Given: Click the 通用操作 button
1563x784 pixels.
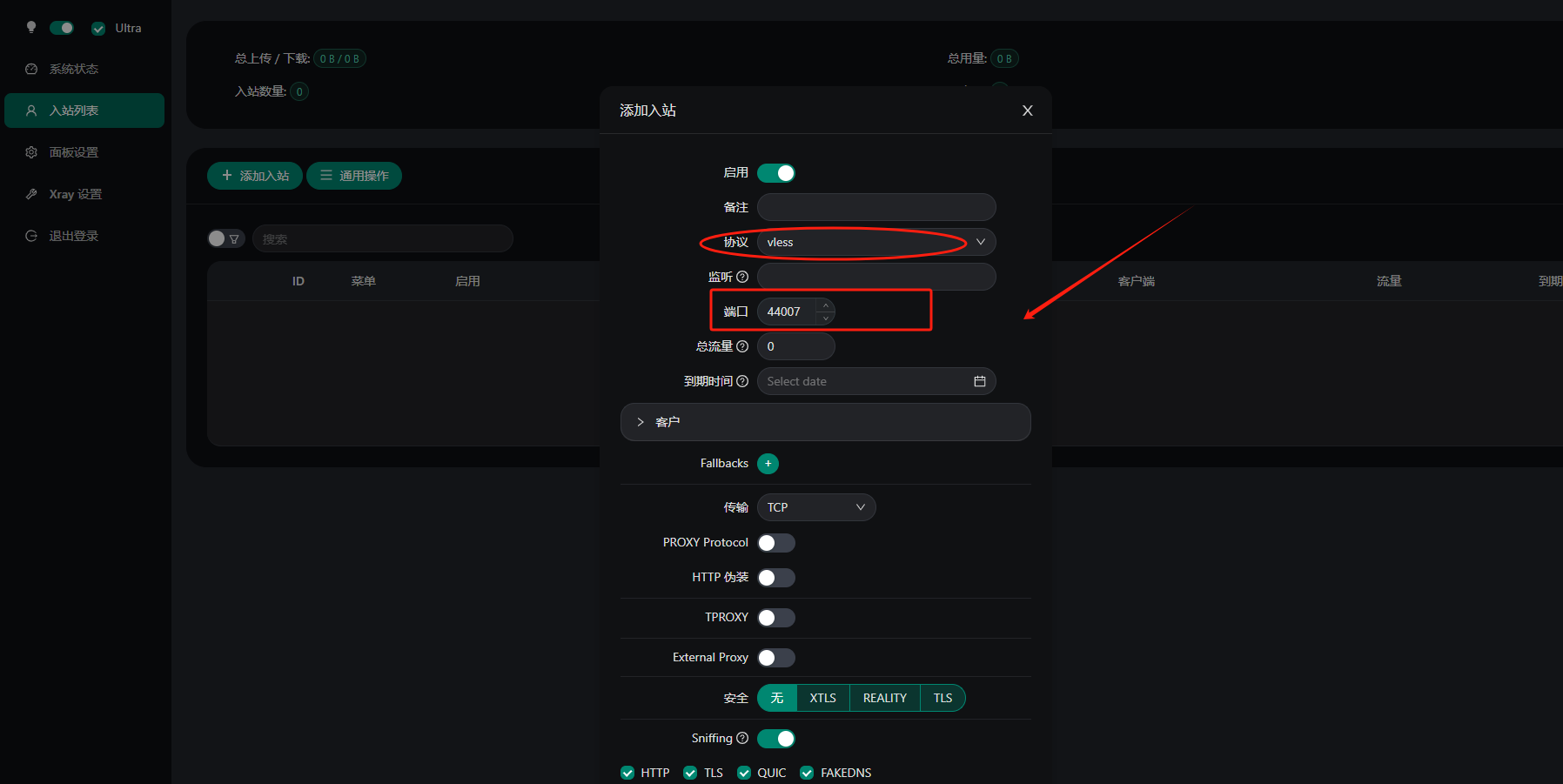Looking at the screenshot, I should [354, 176].
